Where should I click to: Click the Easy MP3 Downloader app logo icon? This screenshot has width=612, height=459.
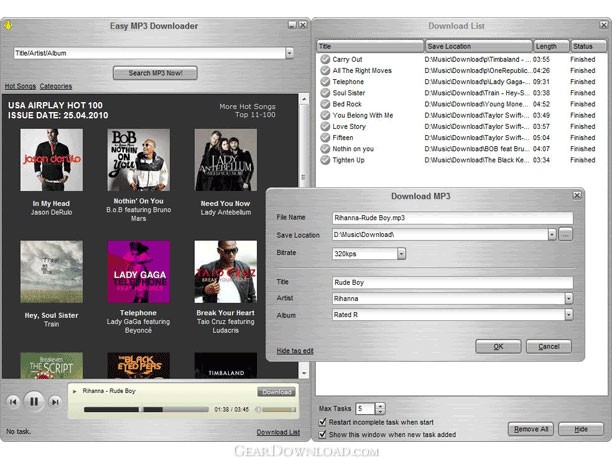(x=8, y=26)
